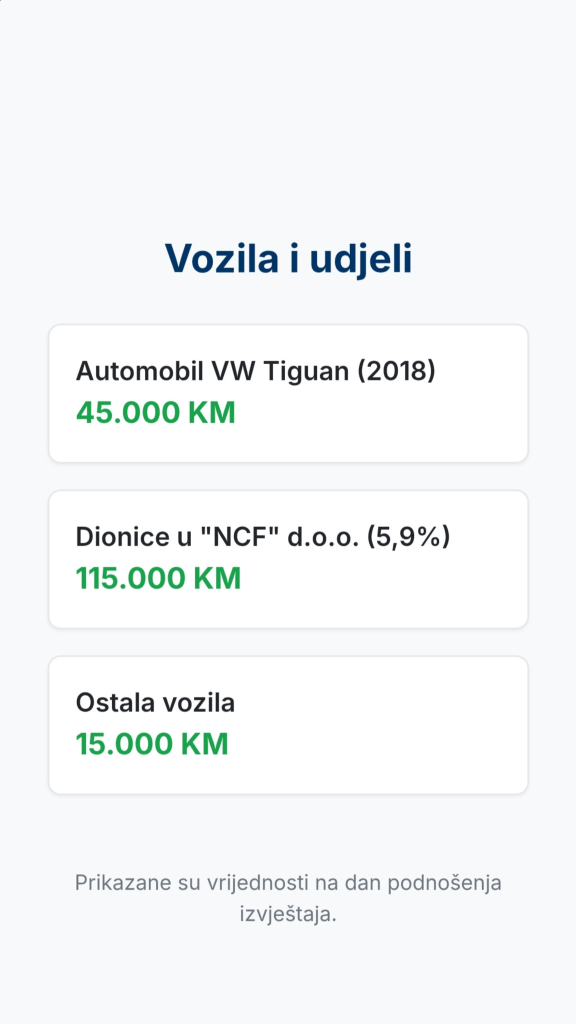Click the 15.000 KM amount
576x1024 pixels.
coord(152,744)
